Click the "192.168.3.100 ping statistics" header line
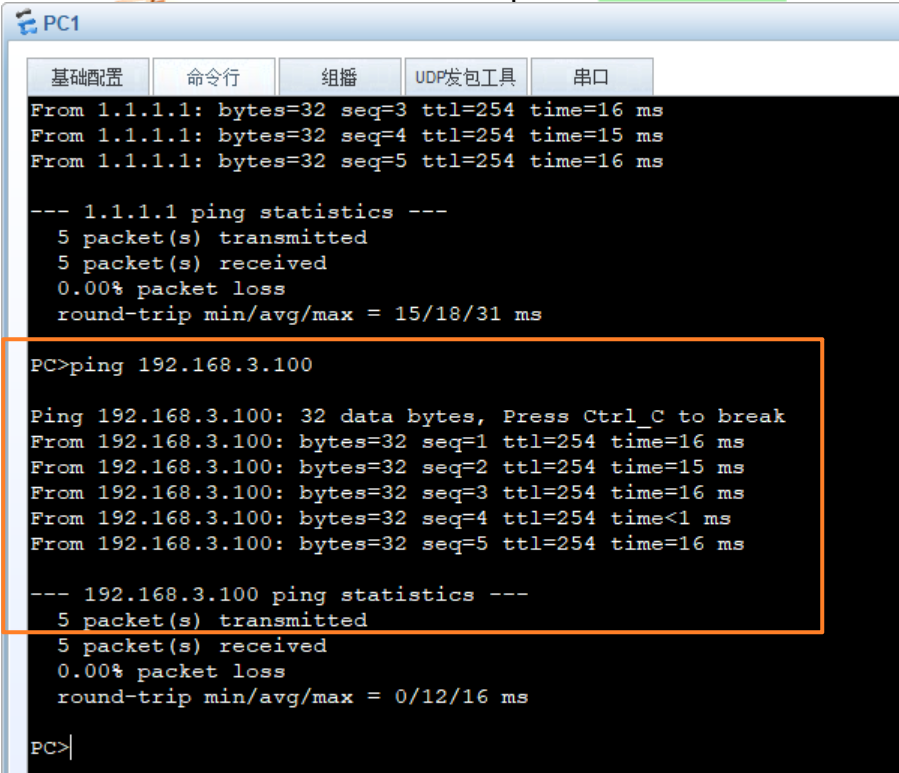 (278, 595)
